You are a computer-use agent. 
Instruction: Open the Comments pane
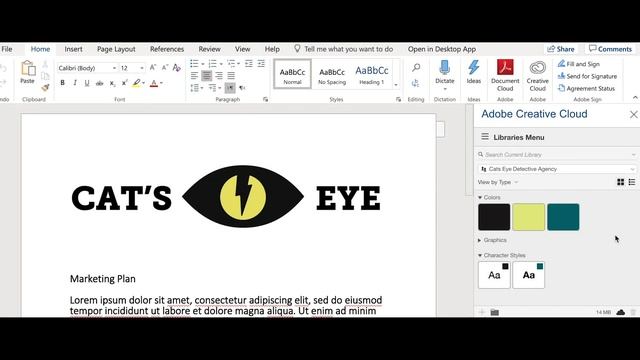611,49
